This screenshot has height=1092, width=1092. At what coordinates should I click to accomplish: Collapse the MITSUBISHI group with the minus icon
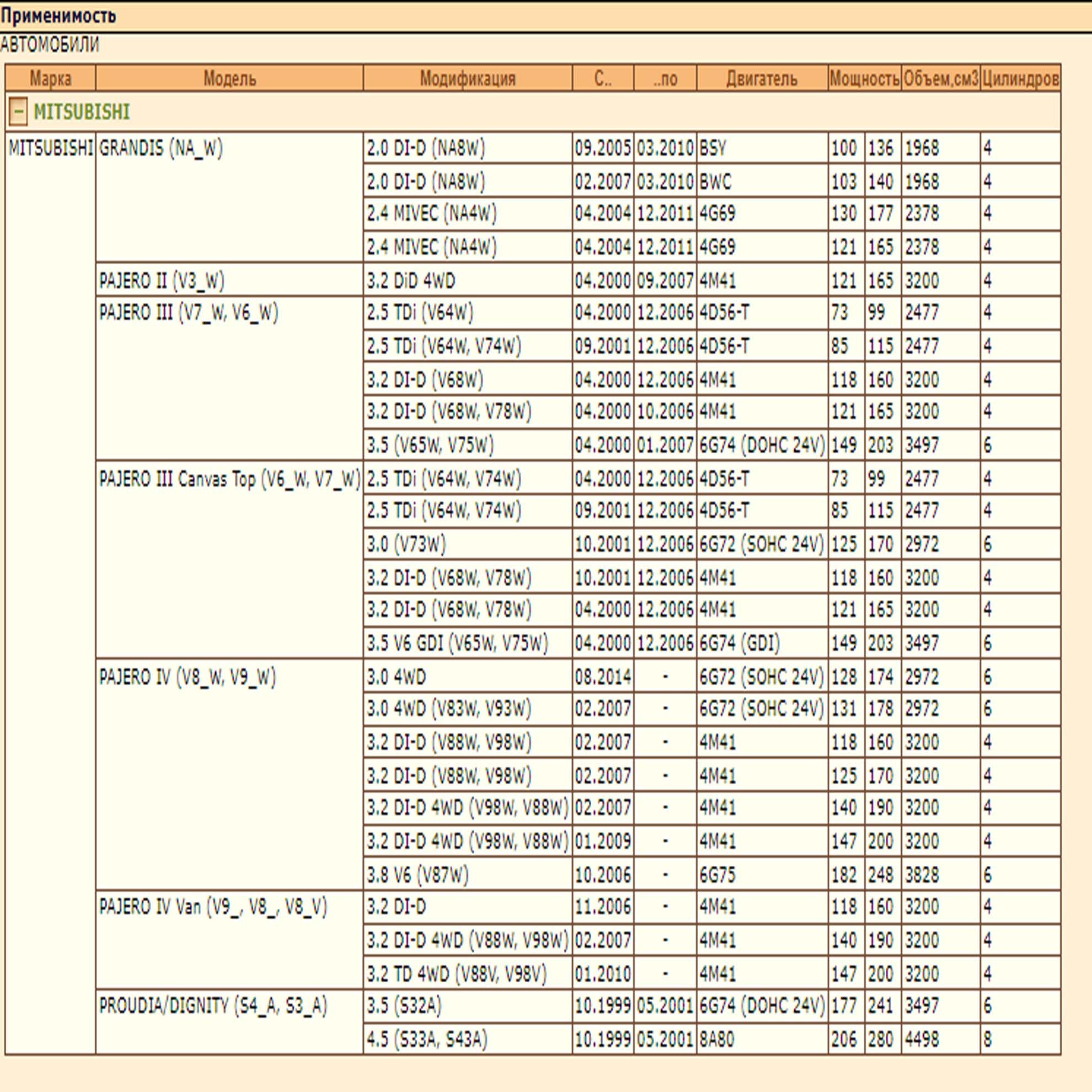tap(18, 112)
